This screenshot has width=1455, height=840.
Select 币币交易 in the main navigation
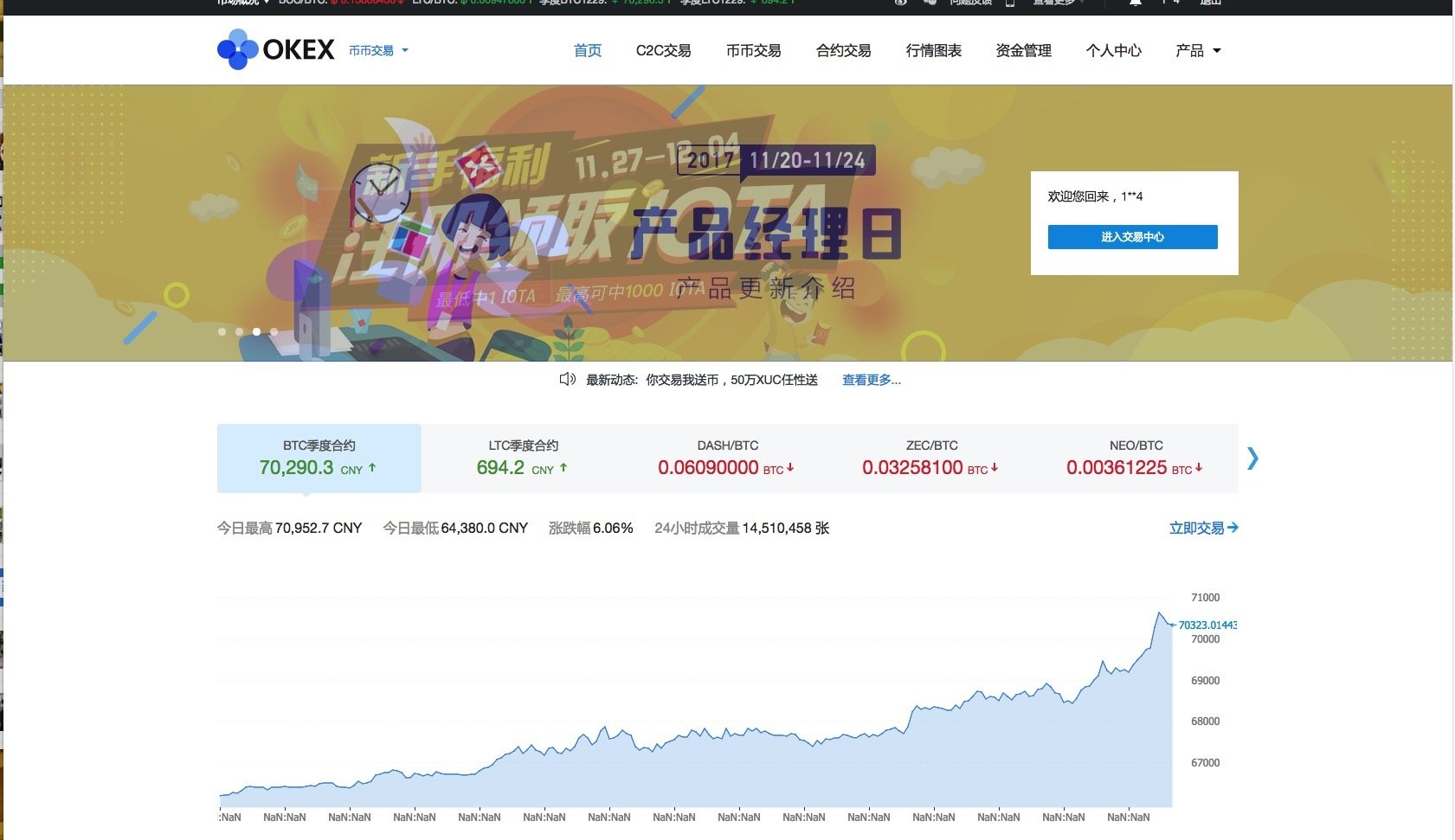(x=753, y=51)
